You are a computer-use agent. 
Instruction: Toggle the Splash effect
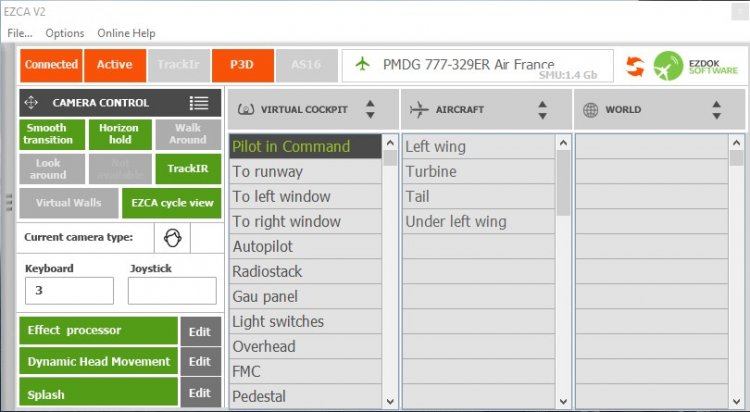pyautogui.click(x=98, y=392)
